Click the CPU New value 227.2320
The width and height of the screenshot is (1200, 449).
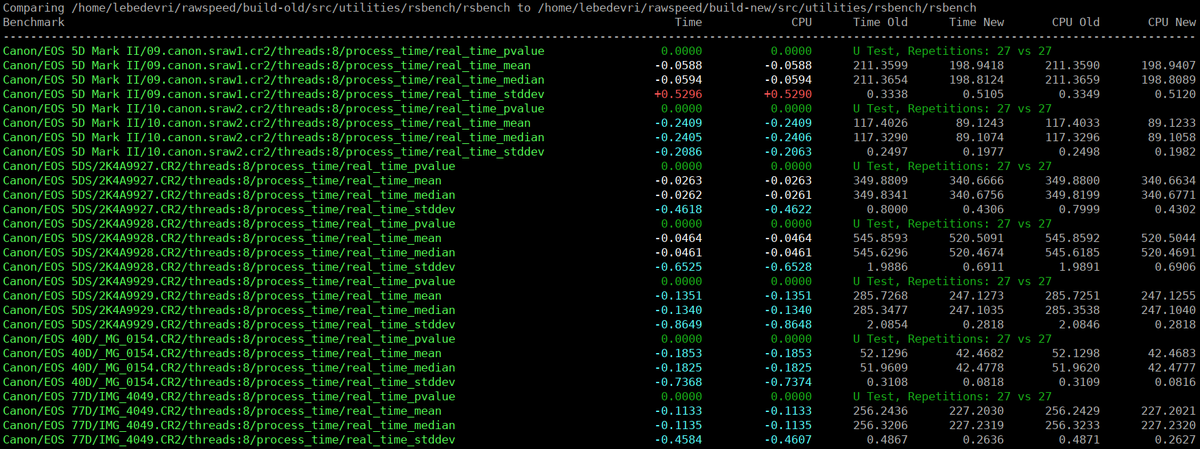[x=1169, y=426]
